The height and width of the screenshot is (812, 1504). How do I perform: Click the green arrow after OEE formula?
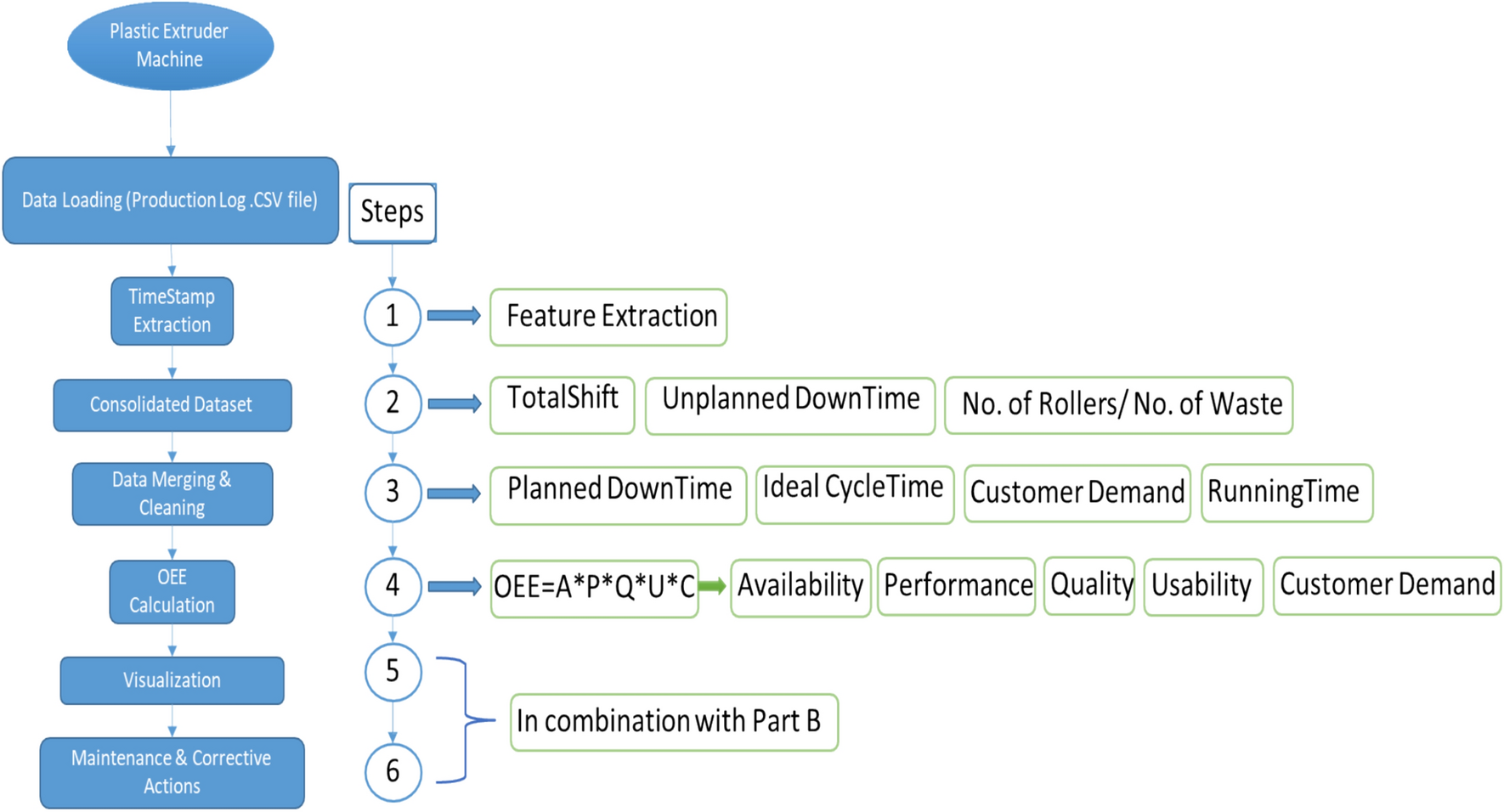pos(712,586)
